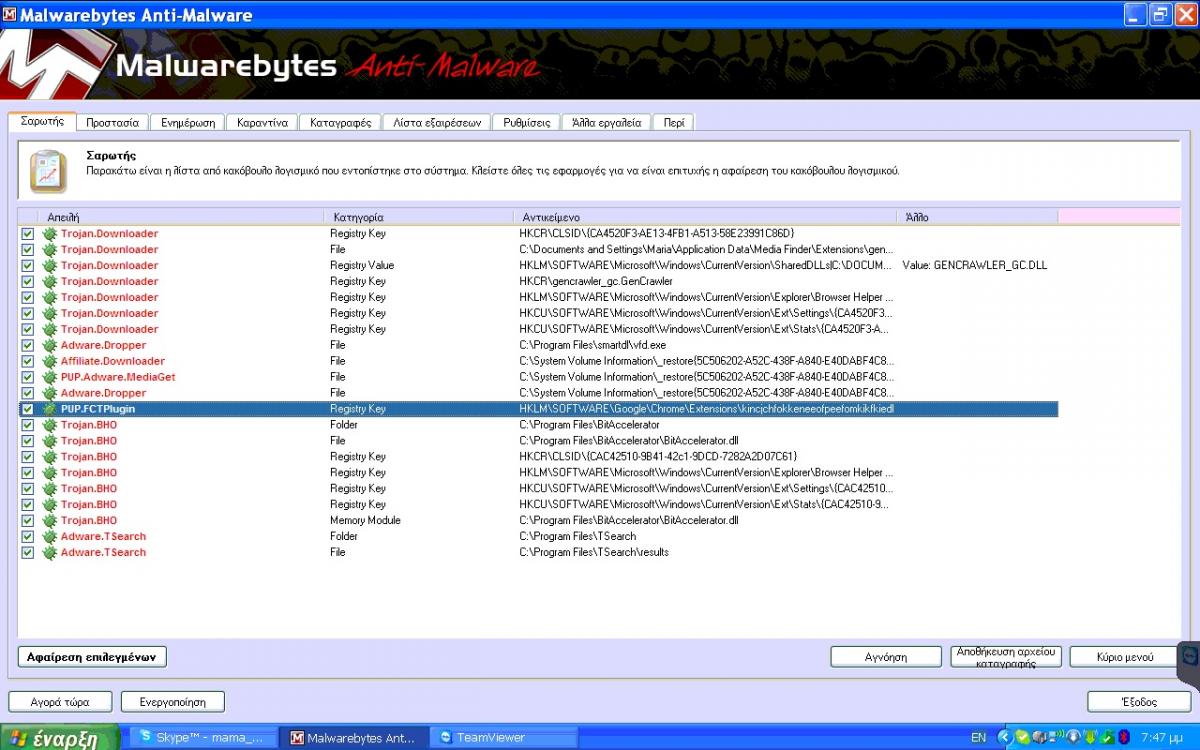Uncheck the Trojan.BHO BitAccelerator Folder checkbox
The height and width of the screenshot is (750, 1200).
tap(28, 425)
